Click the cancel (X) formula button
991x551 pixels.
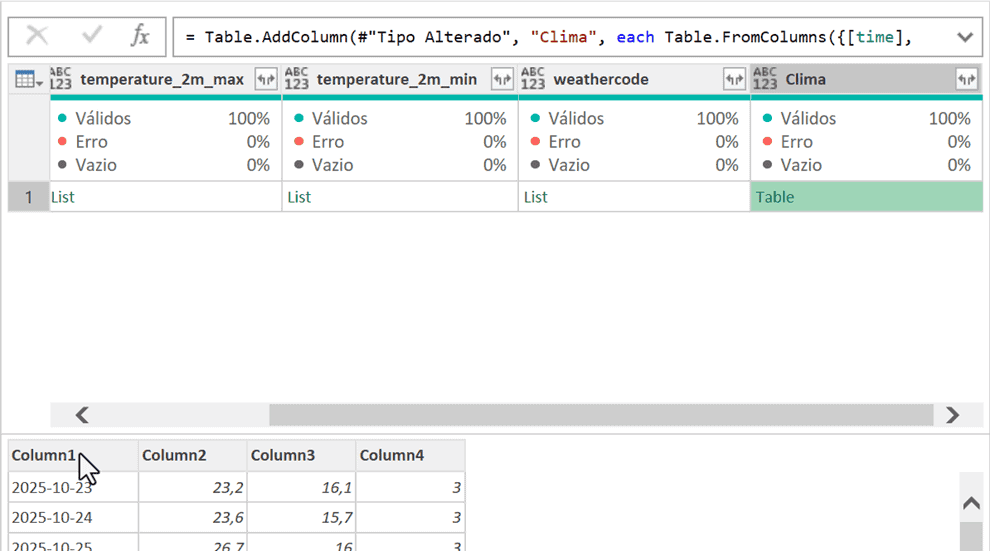pyautogui.click(x=37, y=36)
